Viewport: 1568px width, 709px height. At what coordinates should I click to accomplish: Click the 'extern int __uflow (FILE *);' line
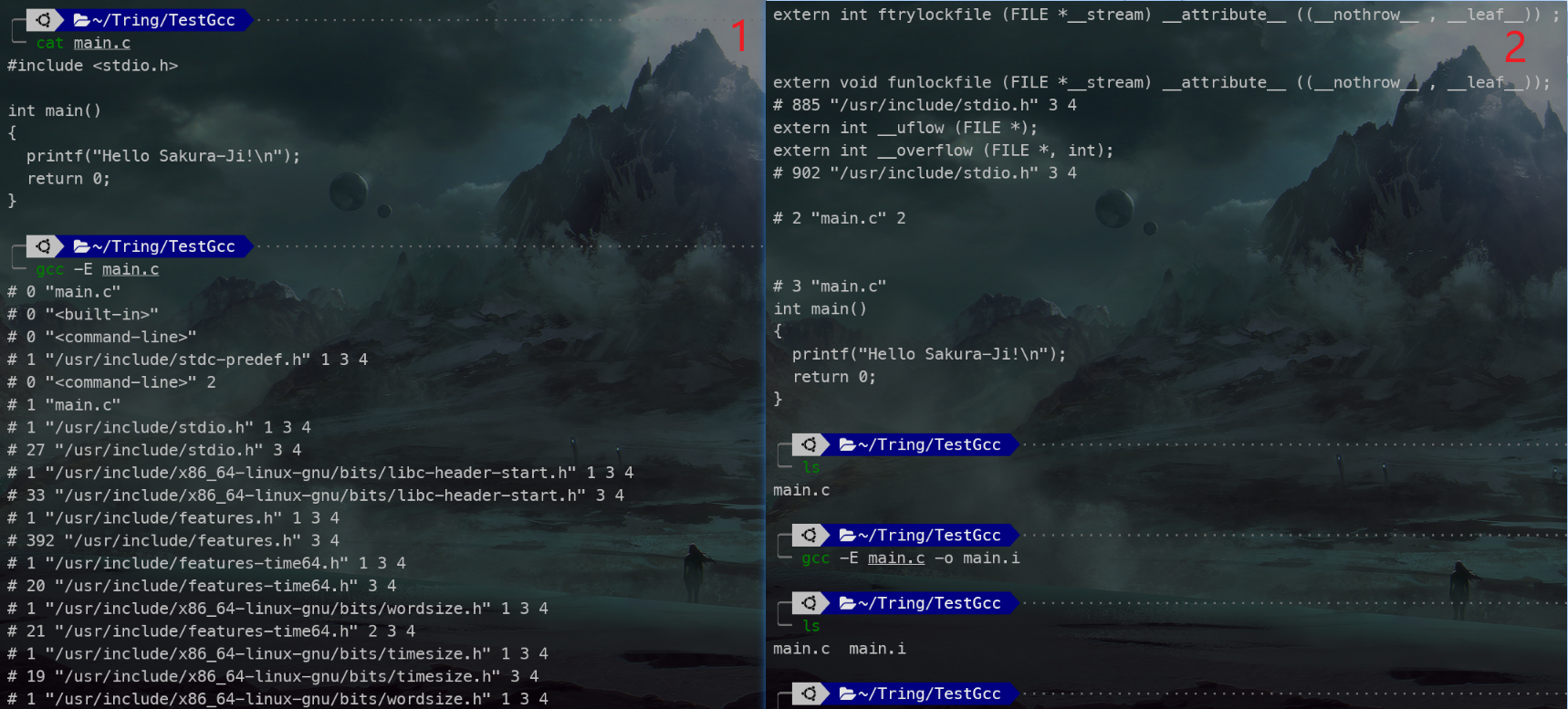click(x=905, y=128)
